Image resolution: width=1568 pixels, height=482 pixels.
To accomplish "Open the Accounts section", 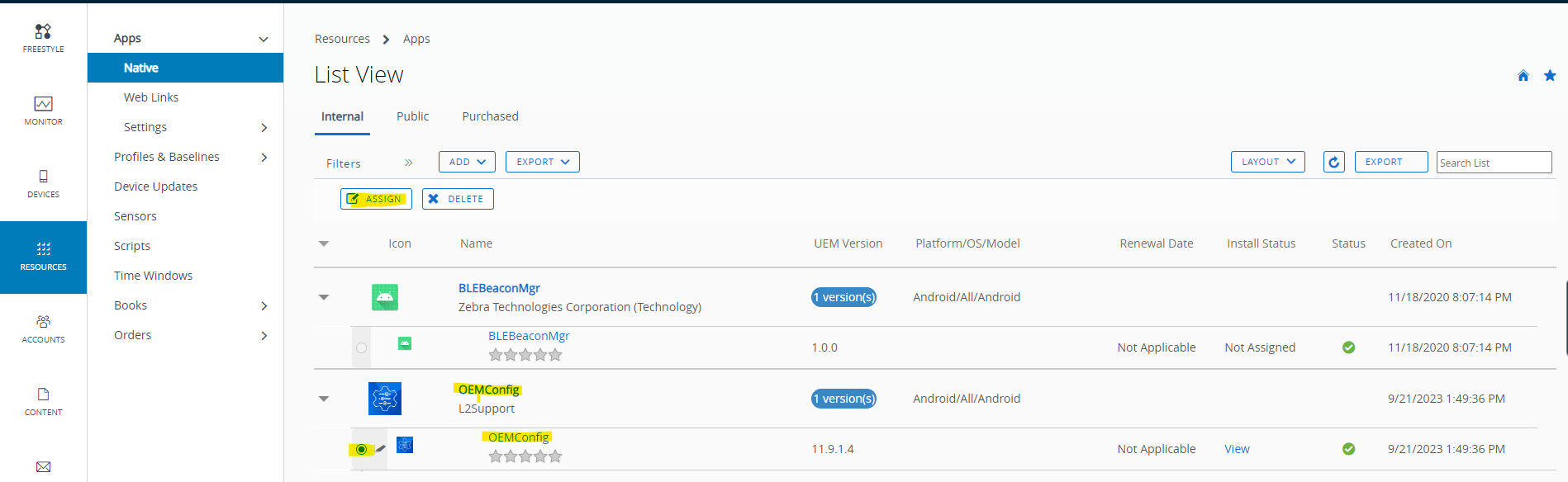I will [43, 329].
